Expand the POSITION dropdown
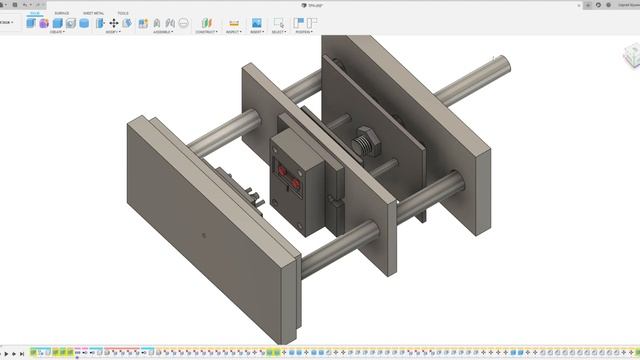This screenshot has width=640, height=360. (304, 32)
